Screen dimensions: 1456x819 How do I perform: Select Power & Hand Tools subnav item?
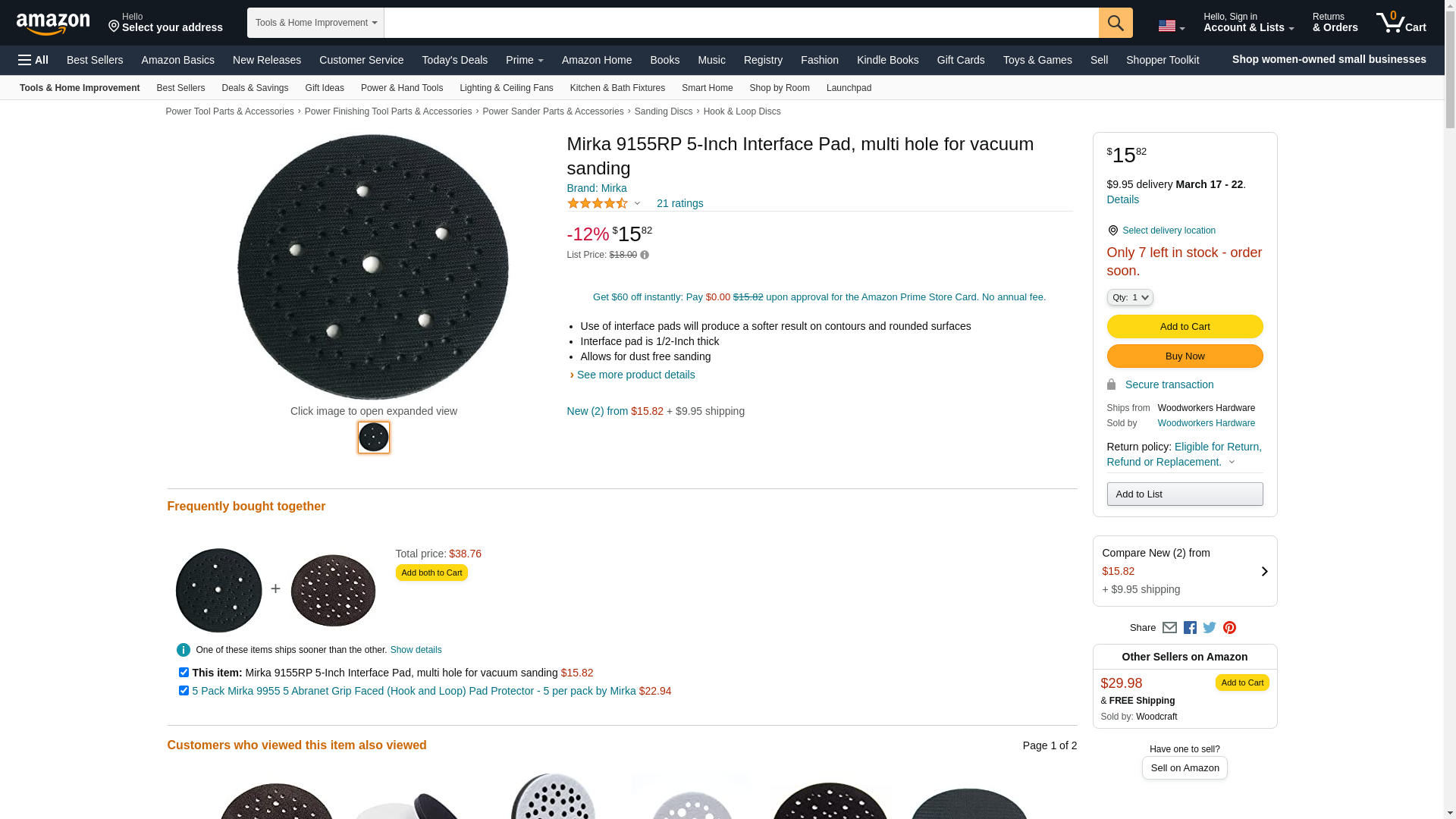click(x=402, y=88)
